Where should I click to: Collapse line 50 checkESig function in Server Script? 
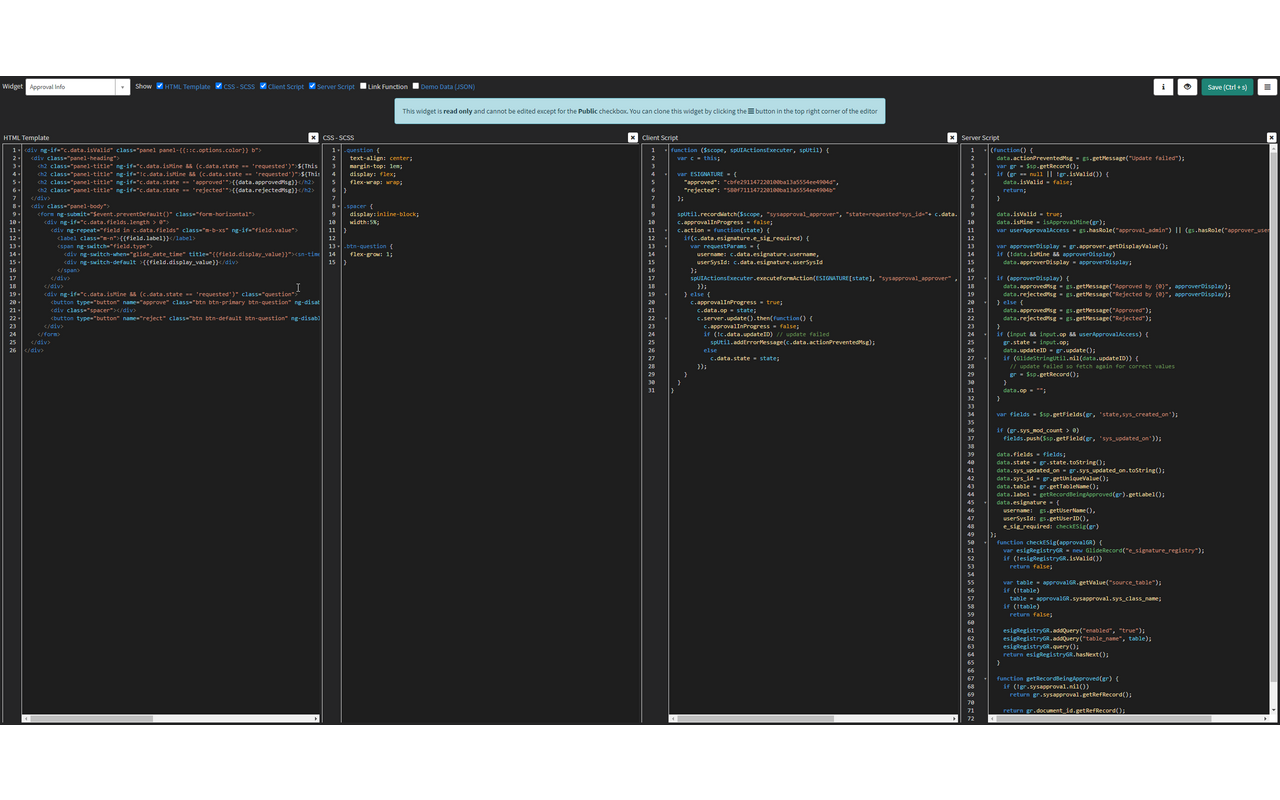[984, 541]
